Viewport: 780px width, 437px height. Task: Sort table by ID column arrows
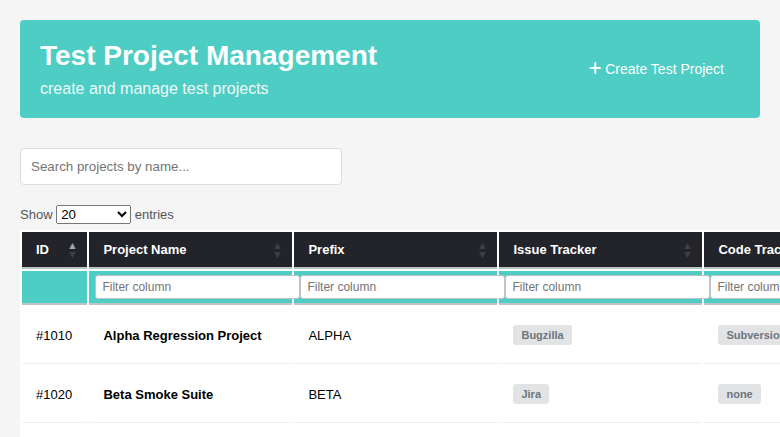click(x=72, y=250)
